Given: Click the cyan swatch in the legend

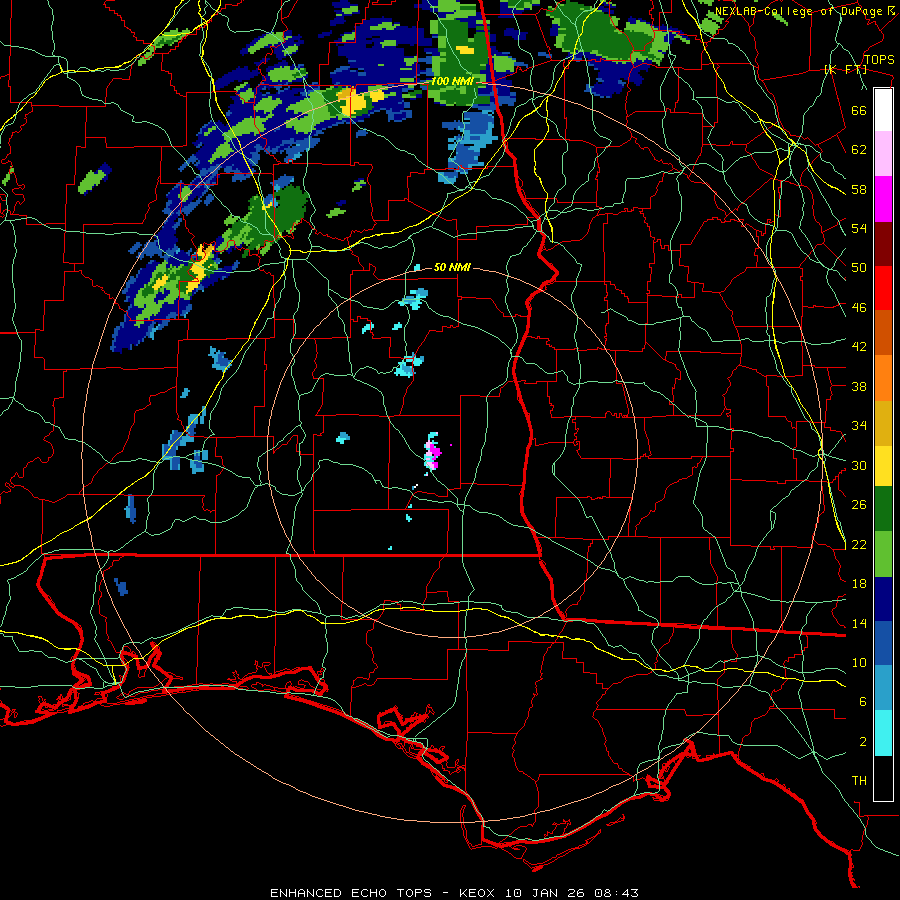Looking at the screenshot, I should pos(883,733).
